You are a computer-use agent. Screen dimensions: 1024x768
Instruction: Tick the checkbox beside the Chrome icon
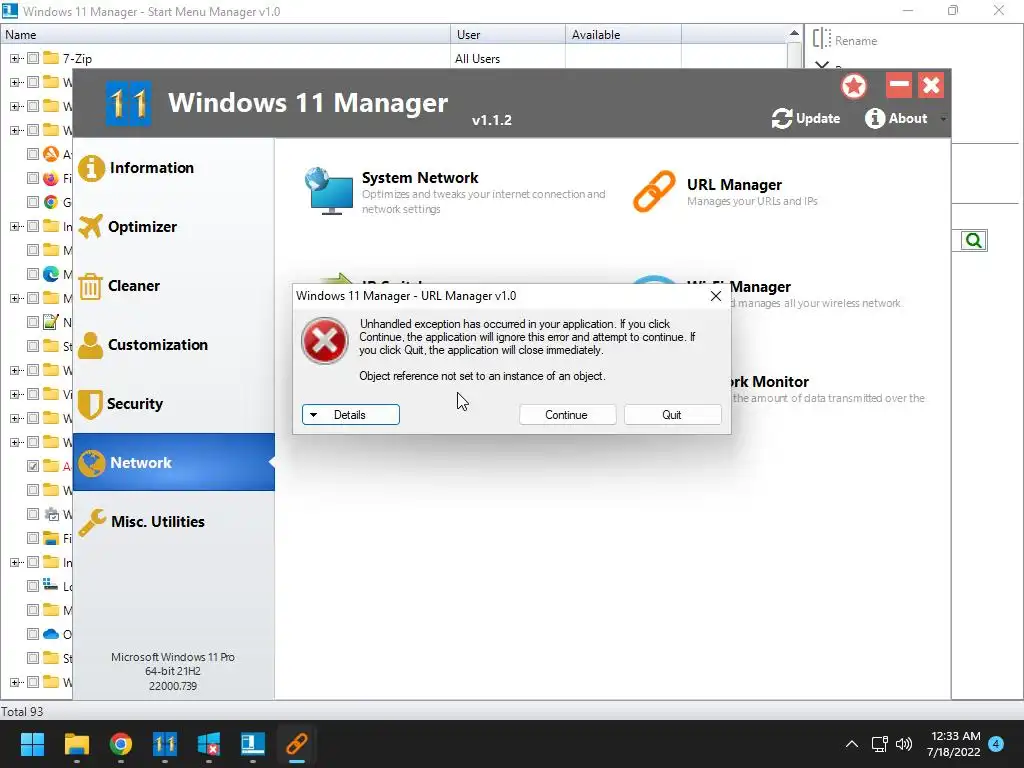[33, 202]
